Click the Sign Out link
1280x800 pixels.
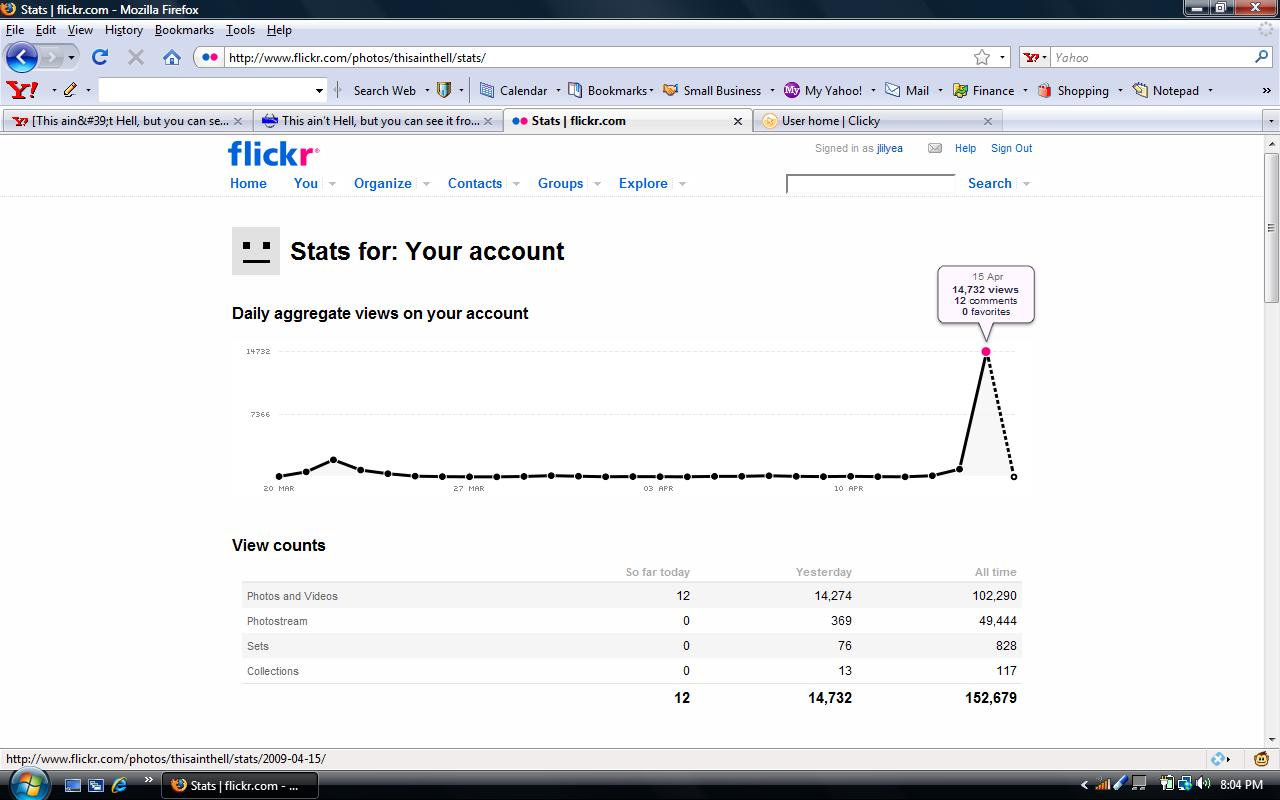[x=1011, y=148]
